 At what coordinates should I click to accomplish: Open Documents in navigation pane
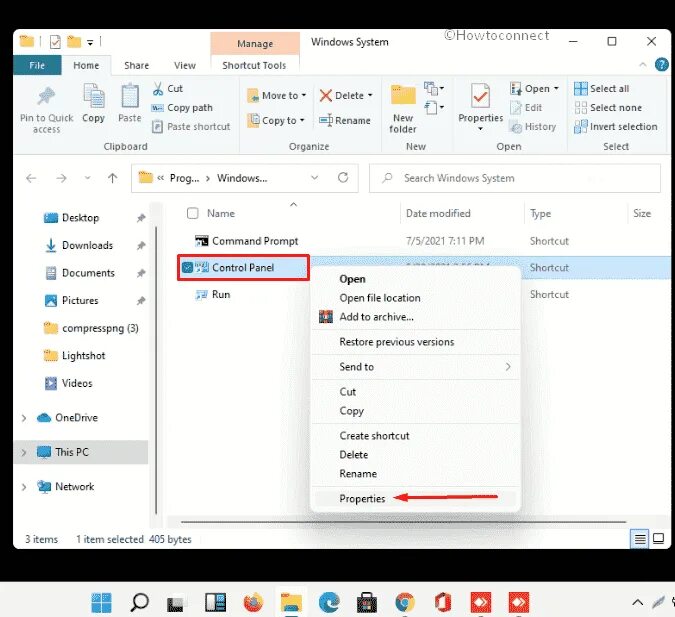(88, 273)
